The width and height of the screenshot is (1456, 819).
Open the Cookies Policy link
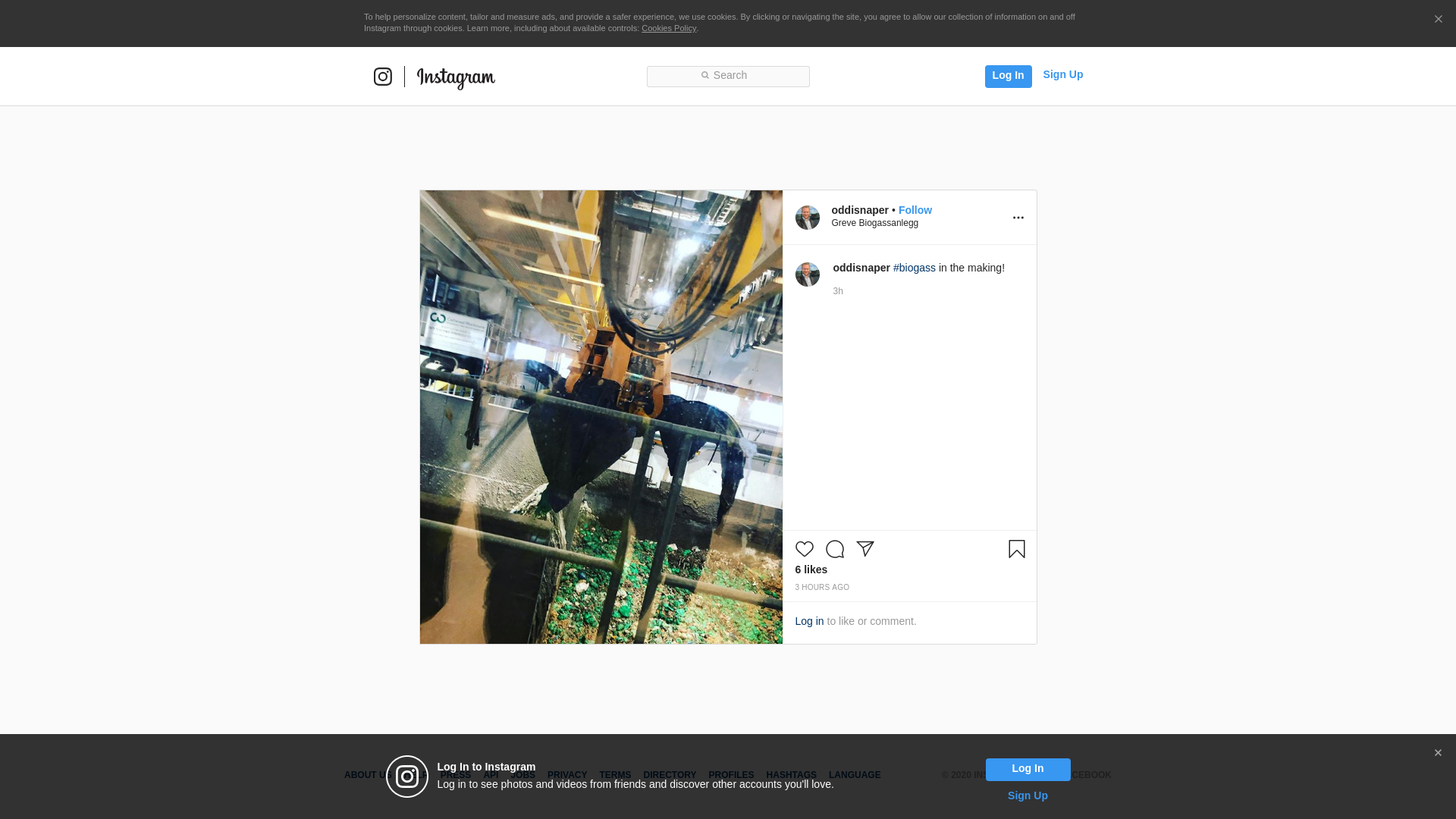668,28
